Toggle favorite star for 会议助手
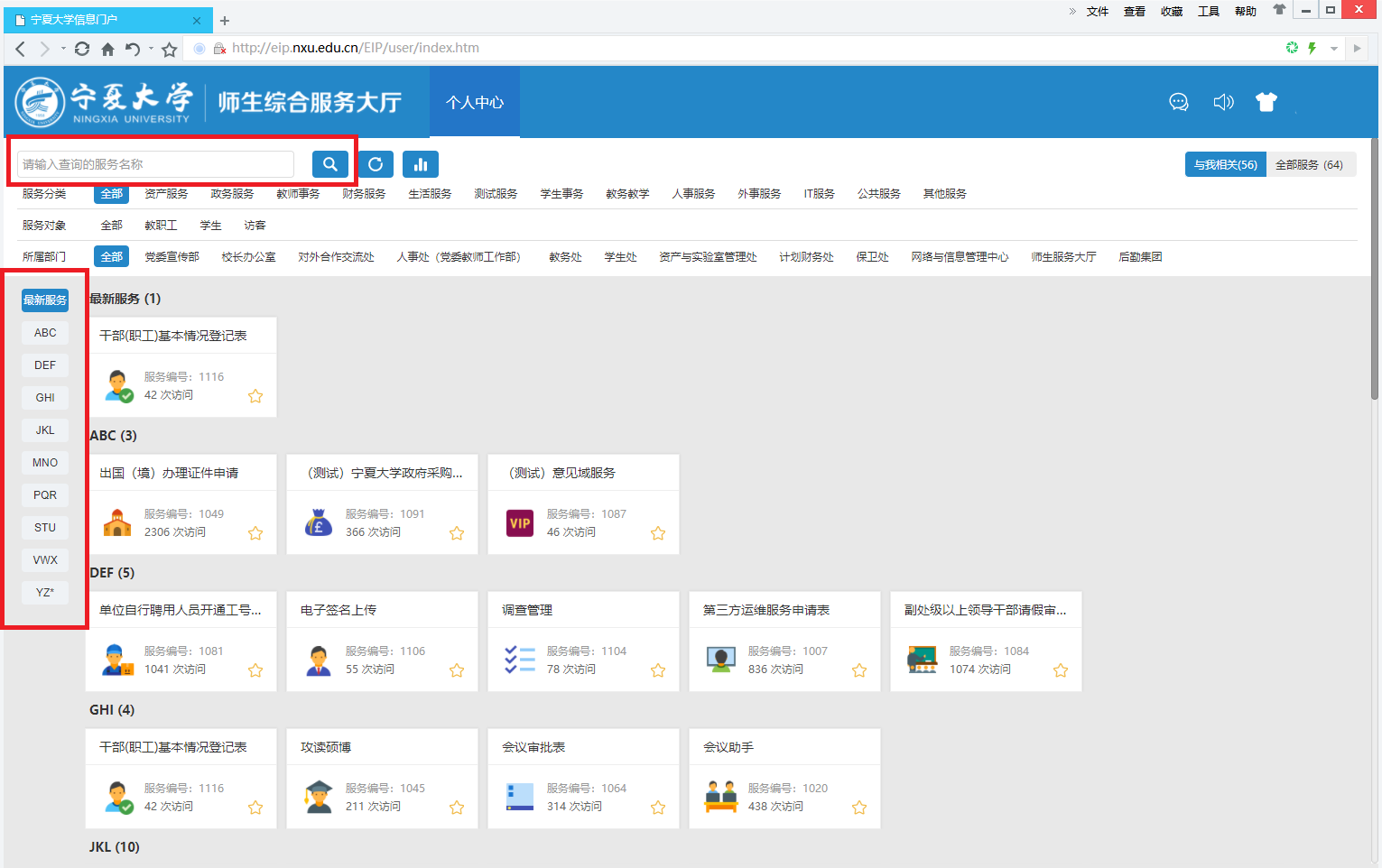 pos(859,808)
